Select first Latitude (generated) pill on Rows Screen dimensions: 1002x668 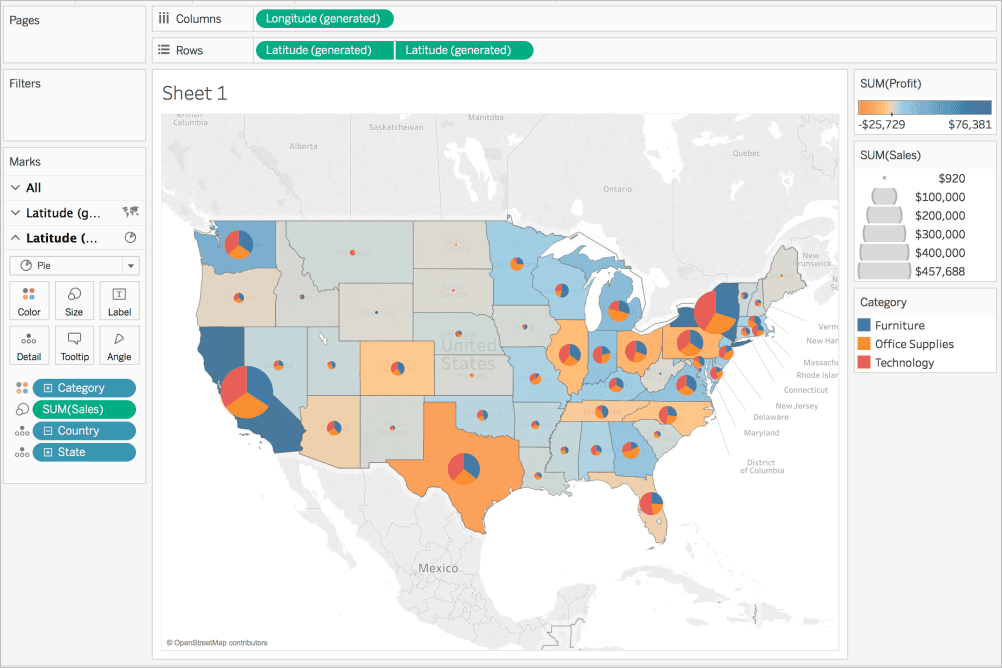(324, 50)
